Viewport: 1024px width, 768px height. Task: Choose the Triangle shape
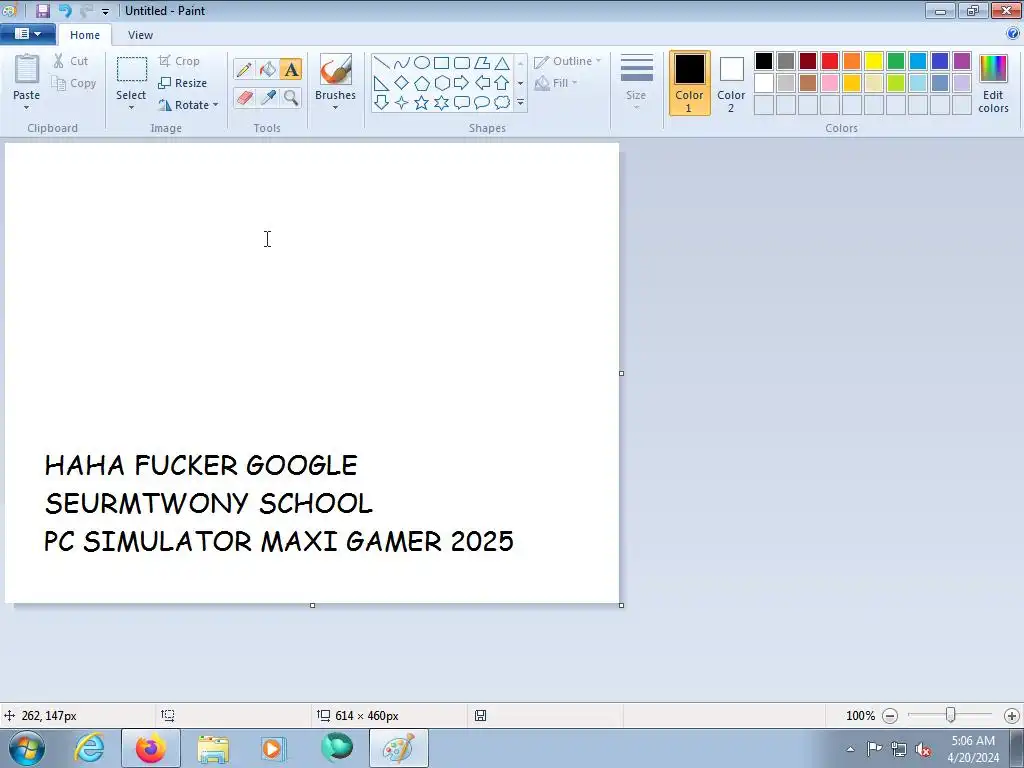[502, 63]
